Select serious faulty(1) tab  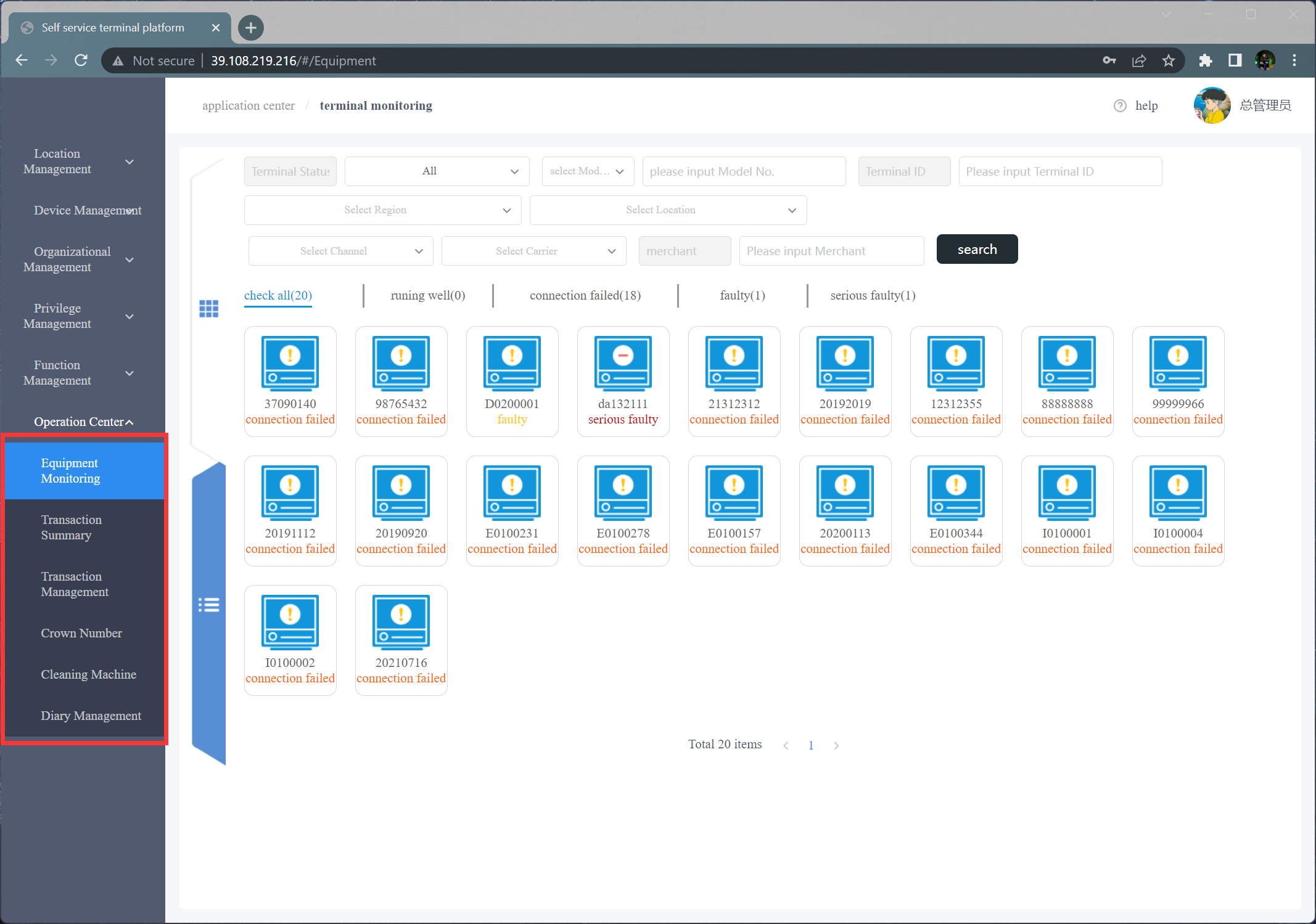(x=873, y=295)
